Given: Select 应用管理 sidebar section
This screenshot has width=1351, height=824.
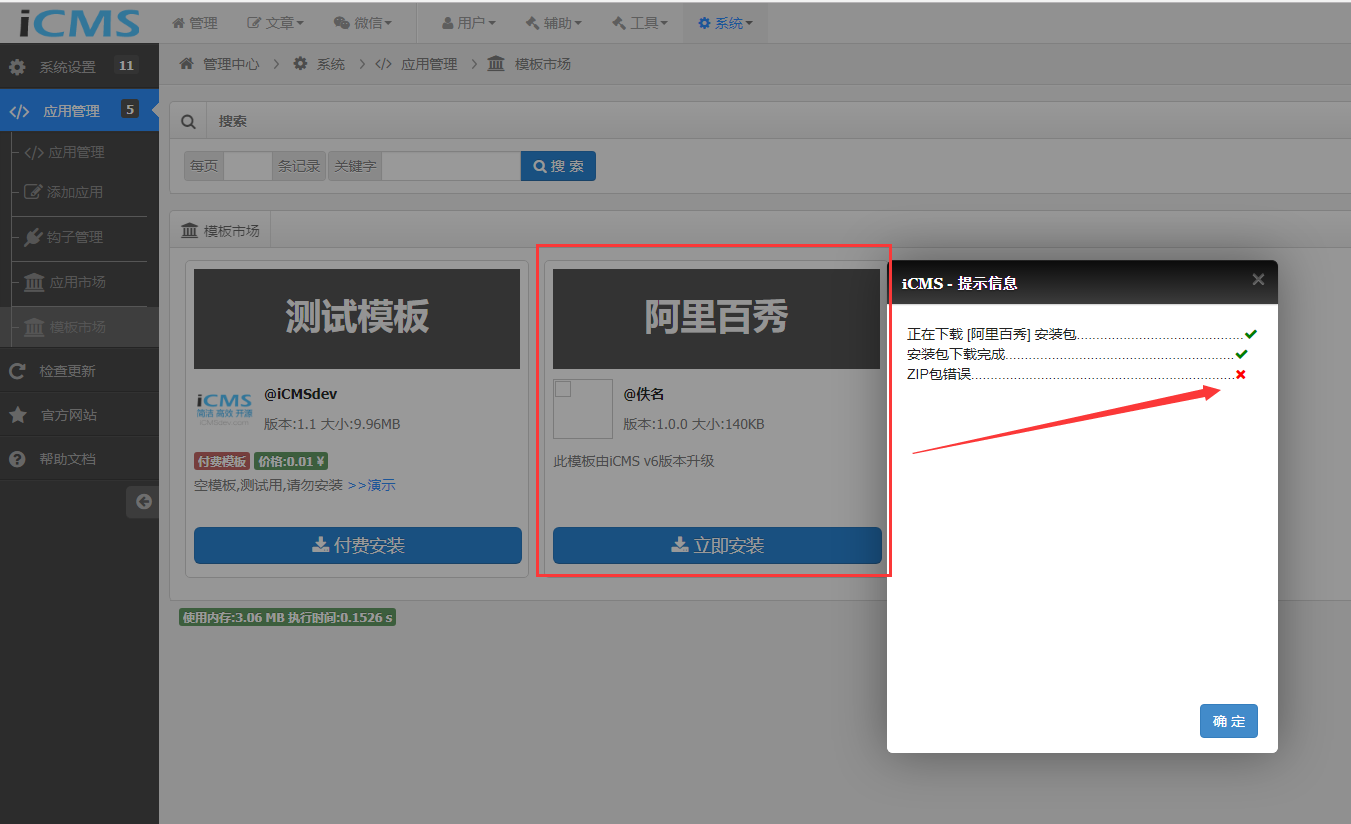Looking at the screenshot, I should (x=79, y=111).
